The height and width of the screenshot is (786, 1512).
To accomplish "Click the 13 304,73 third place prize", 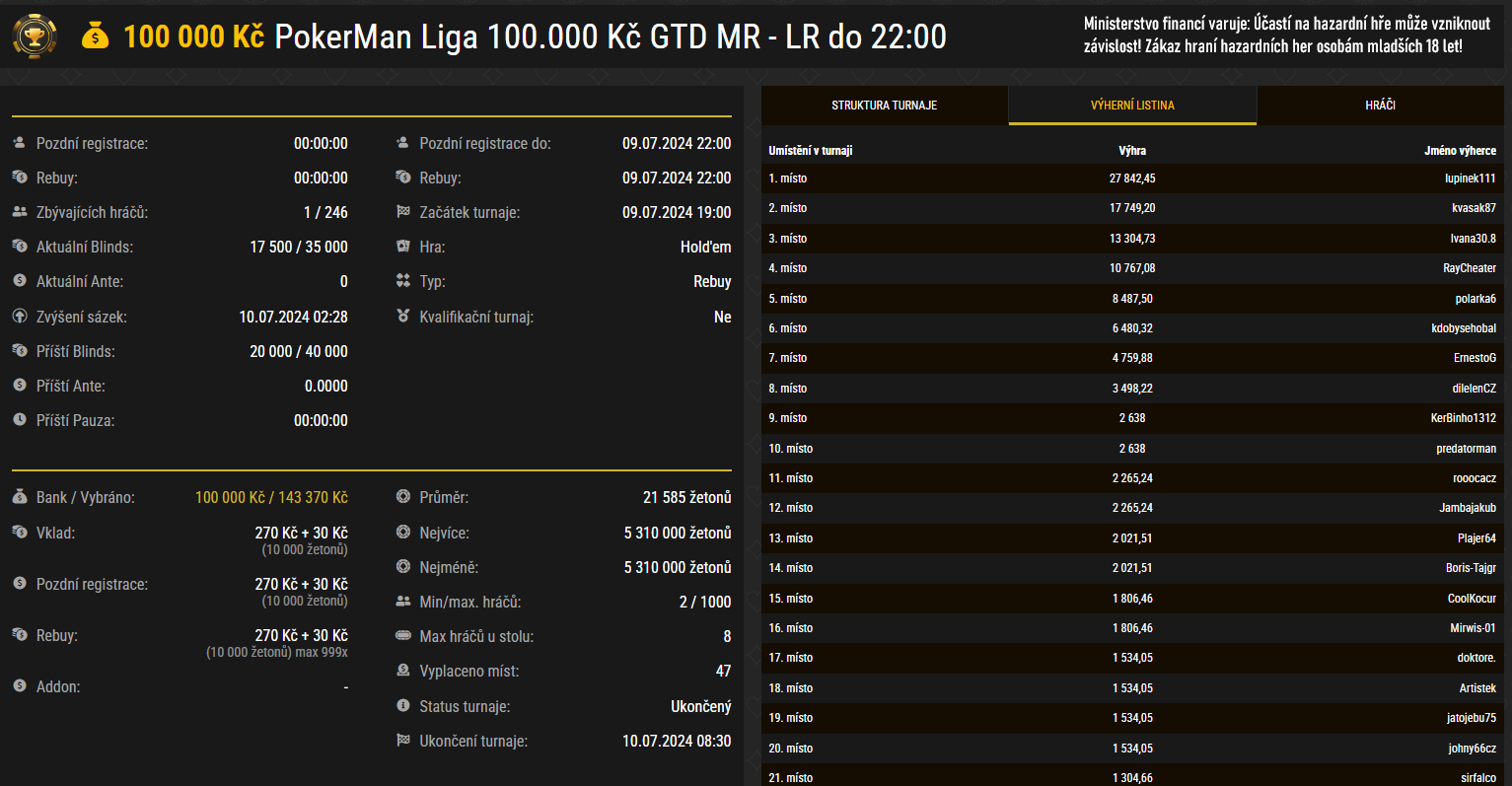I will 1132,239.
